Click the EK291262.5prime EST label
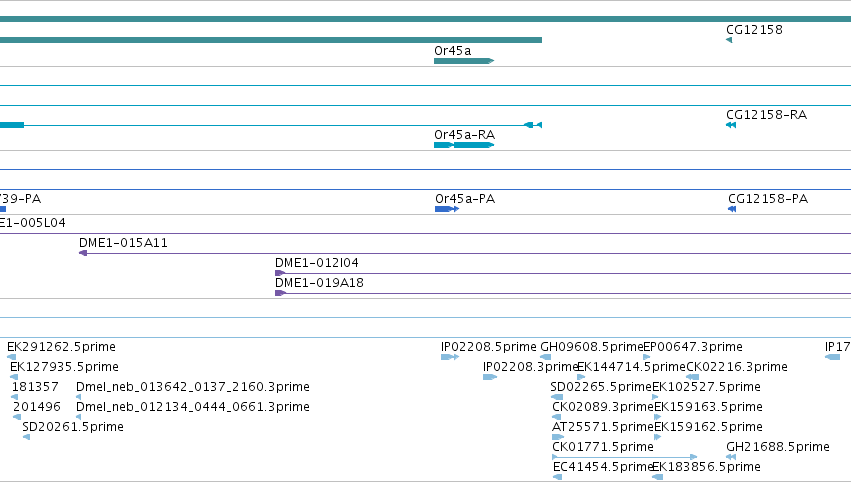 [x=61, y=347]
